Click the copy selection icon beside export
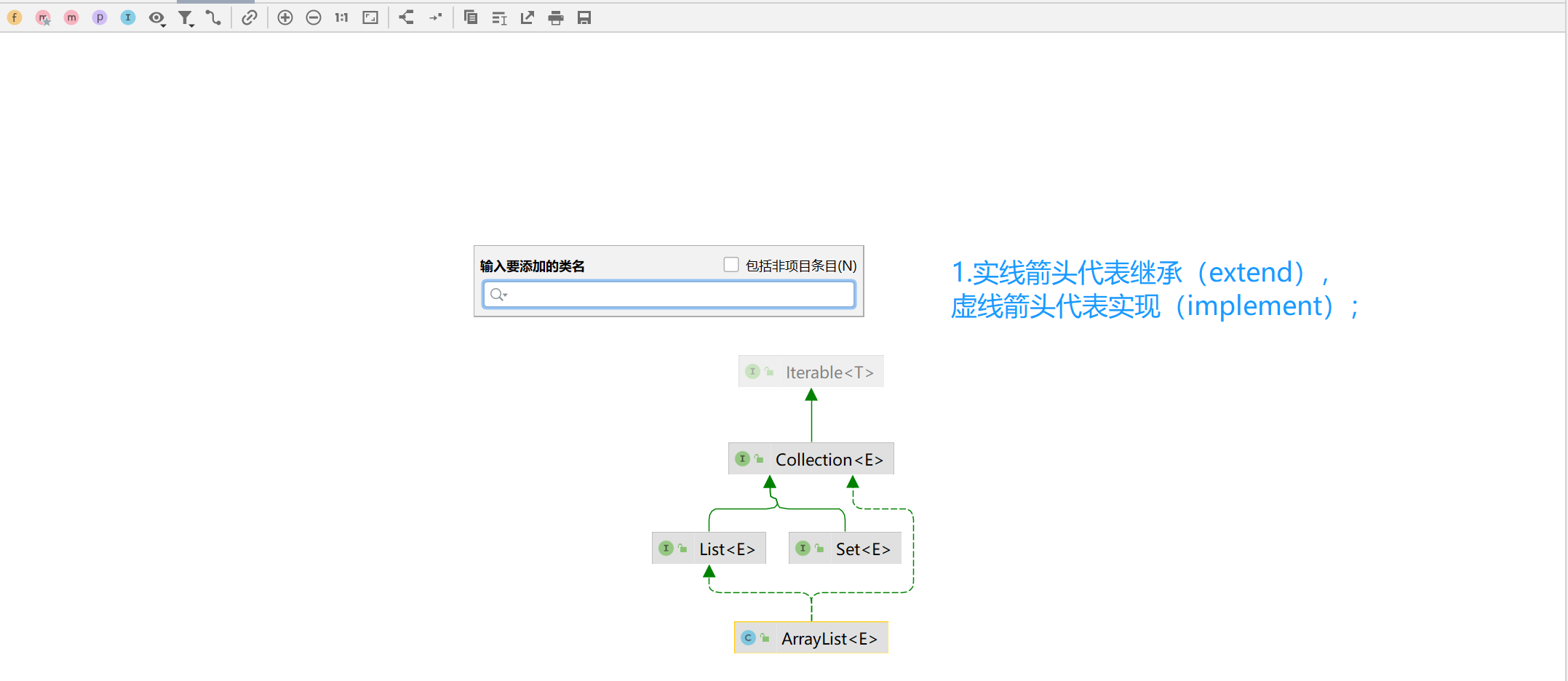This screenshot has width=1568, height=681. tap(499, 18)
